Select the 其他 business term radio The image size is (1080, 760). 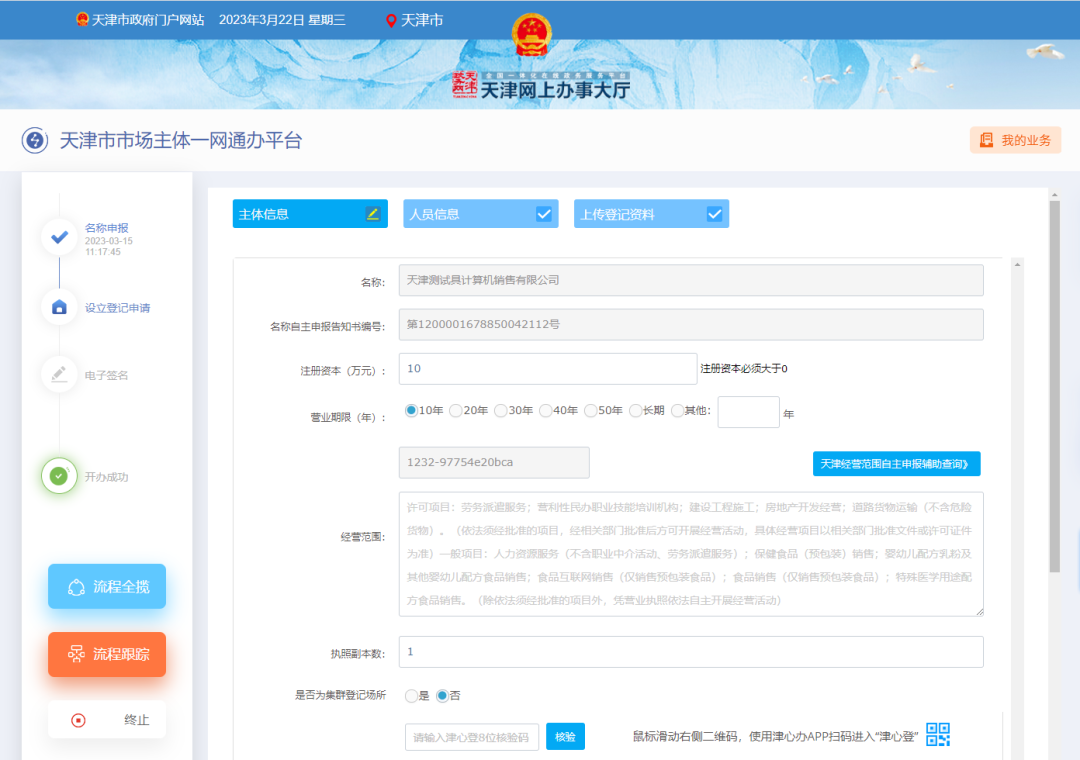coord(677,411)
